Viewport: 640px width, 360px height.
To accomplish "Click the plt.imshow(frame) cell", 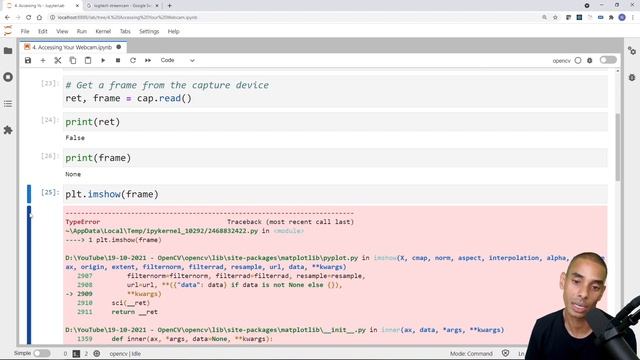I will tap(335, 194).
